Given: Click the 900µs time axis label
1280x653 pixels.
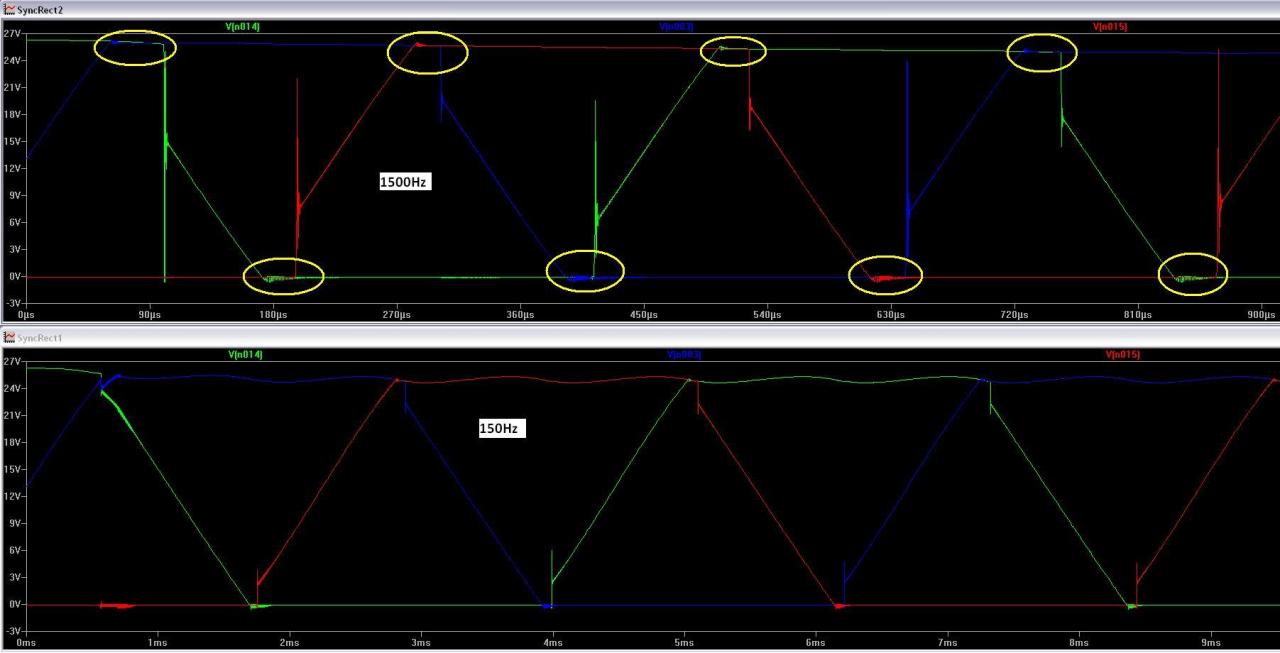Looking at the screenshot, I should 1261,315.
